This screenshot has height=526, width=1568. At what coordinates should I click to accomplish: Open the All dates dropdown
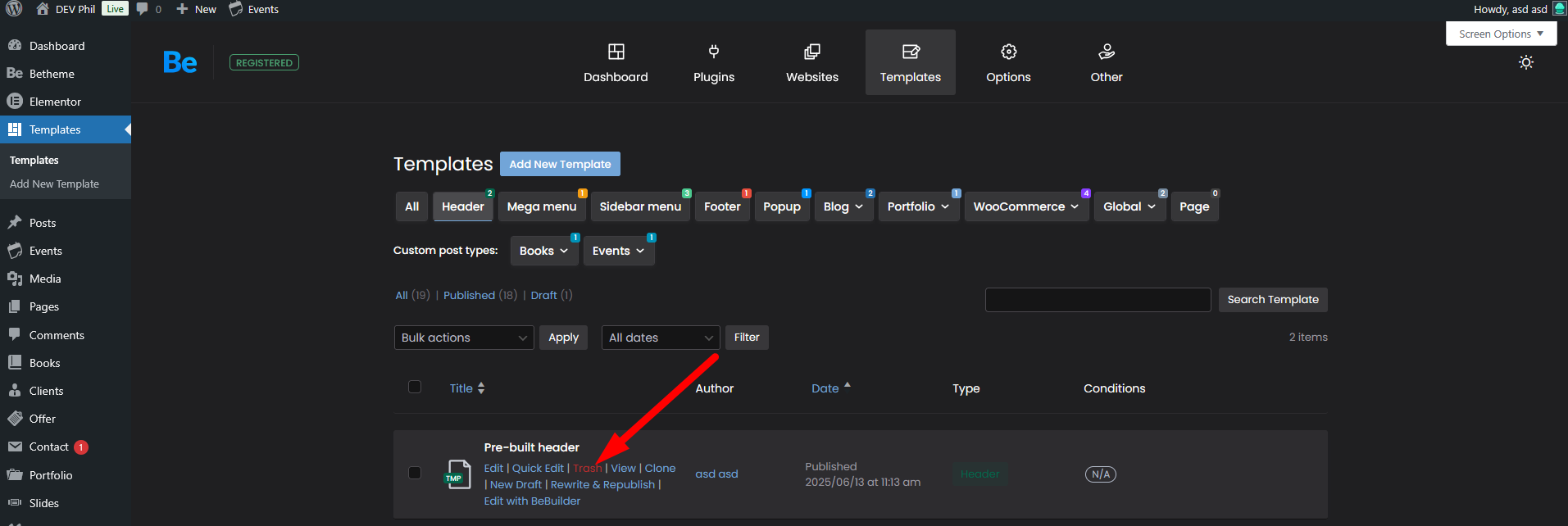coord(660,338)
